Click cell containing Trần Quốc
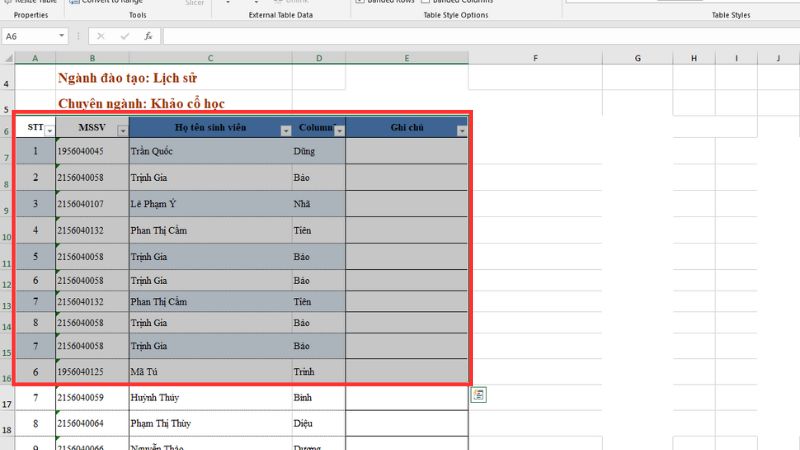 [210, 152]
